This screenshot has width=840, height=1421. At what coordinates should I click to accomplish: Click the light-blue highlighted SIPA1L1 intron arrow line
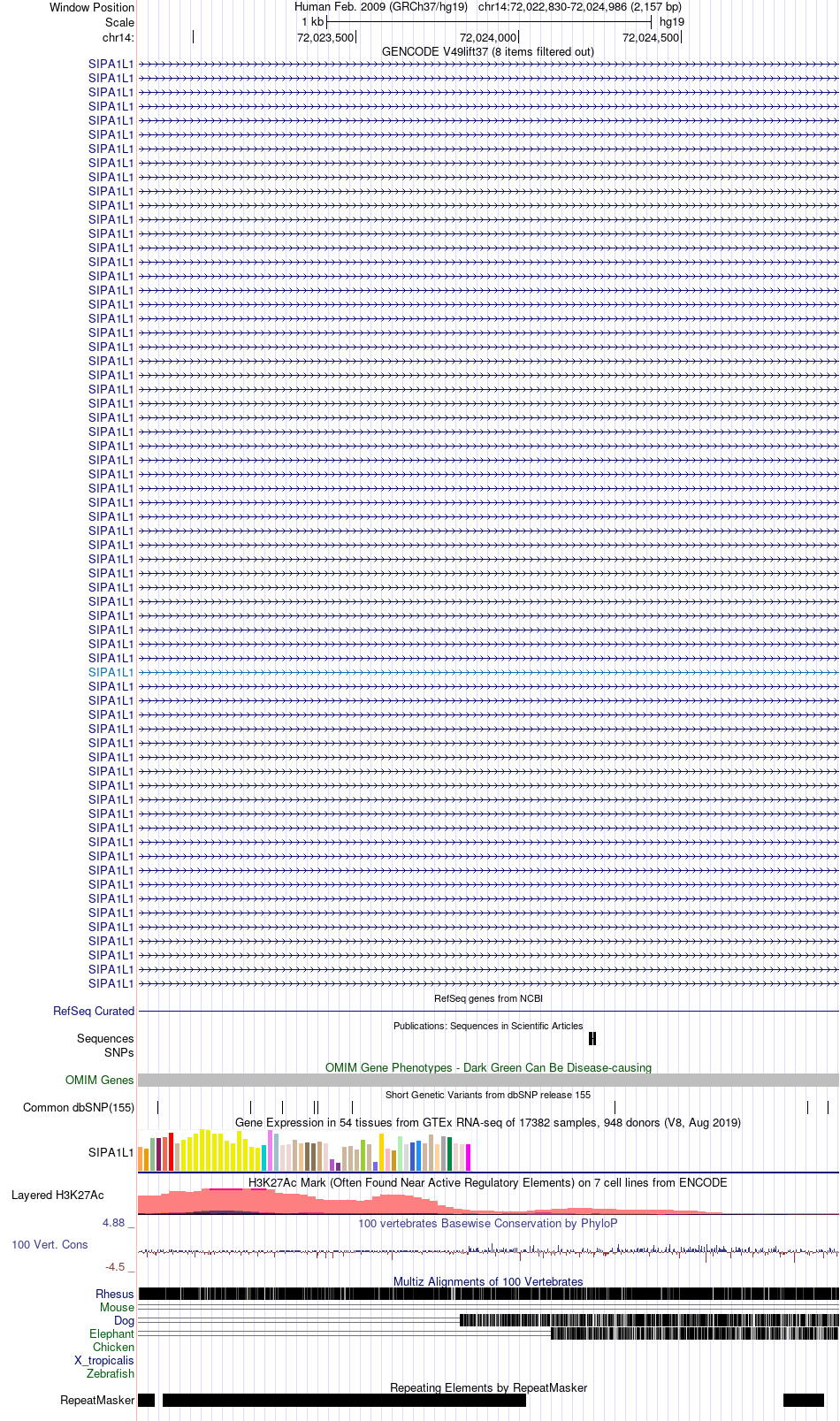(x=488, y=673)
